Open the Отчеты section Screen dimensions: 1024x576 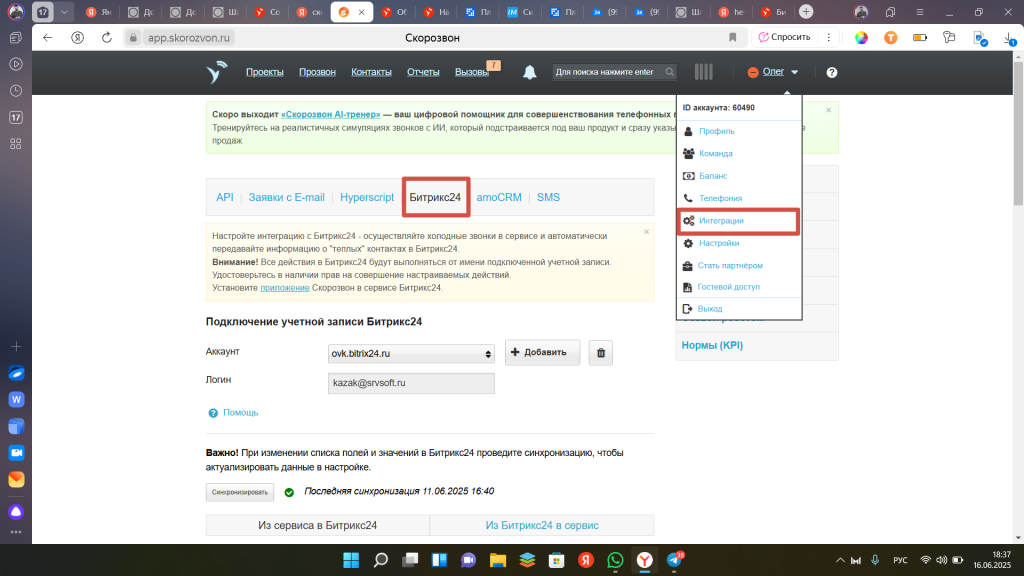(x=423, y=72)
